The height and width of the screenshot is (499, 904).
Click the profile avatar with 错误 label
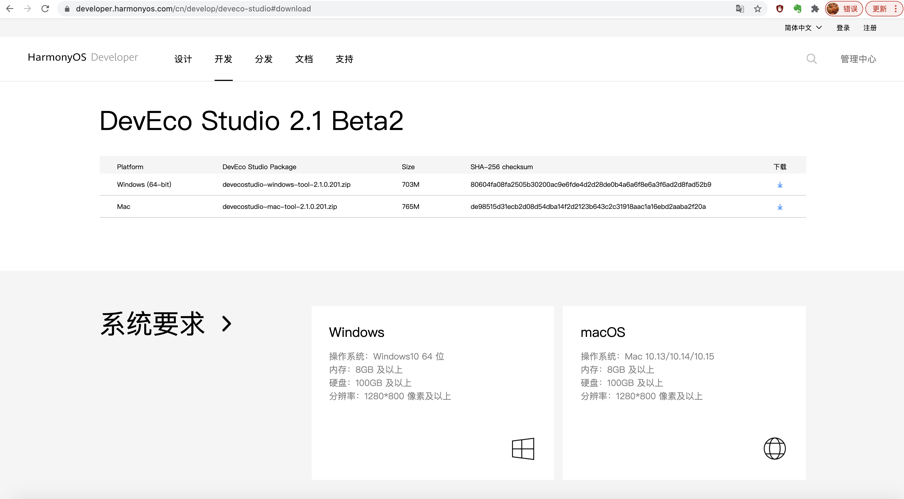click(x=843, y=9)
